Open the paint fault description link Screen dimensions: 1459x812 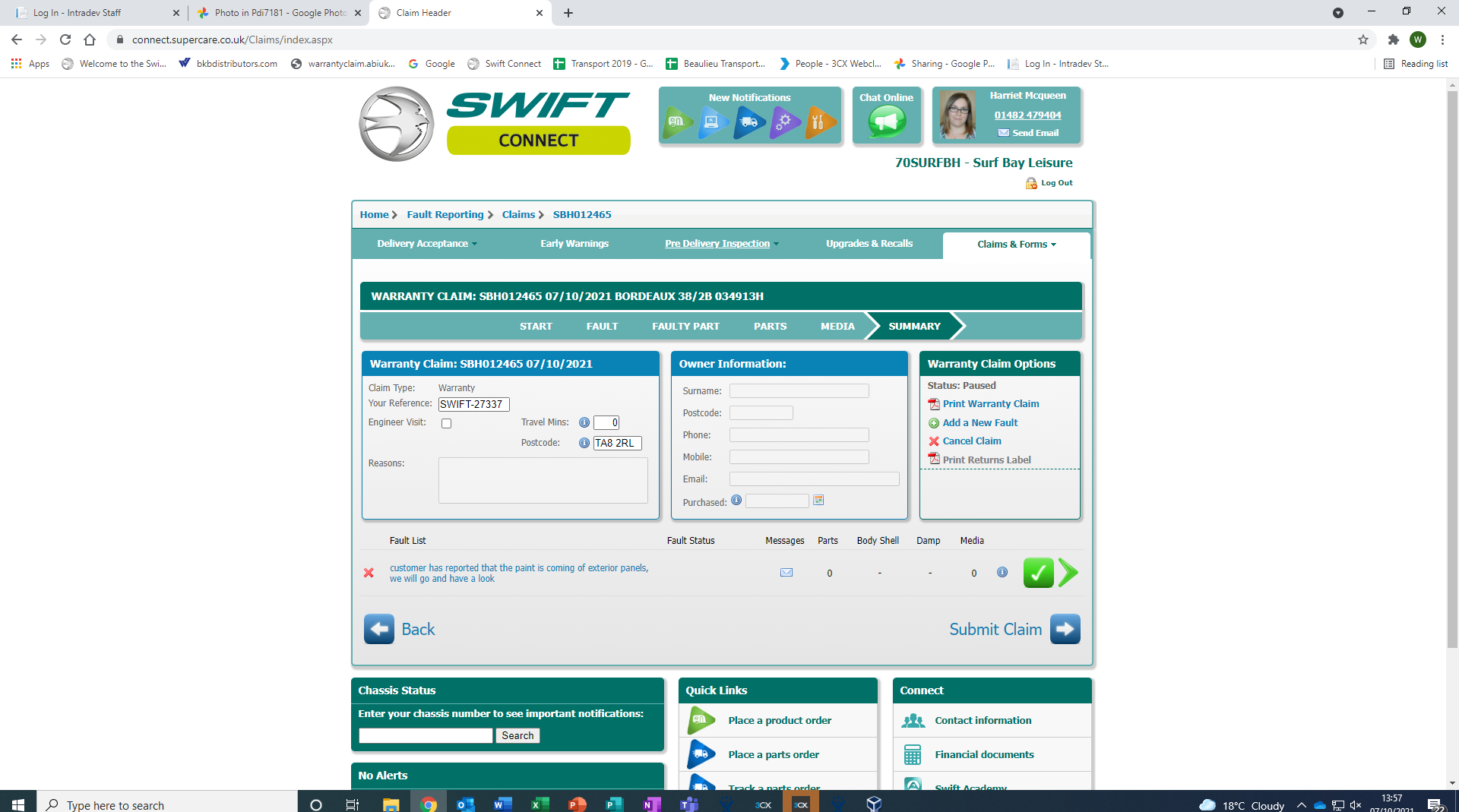[519, 573]
